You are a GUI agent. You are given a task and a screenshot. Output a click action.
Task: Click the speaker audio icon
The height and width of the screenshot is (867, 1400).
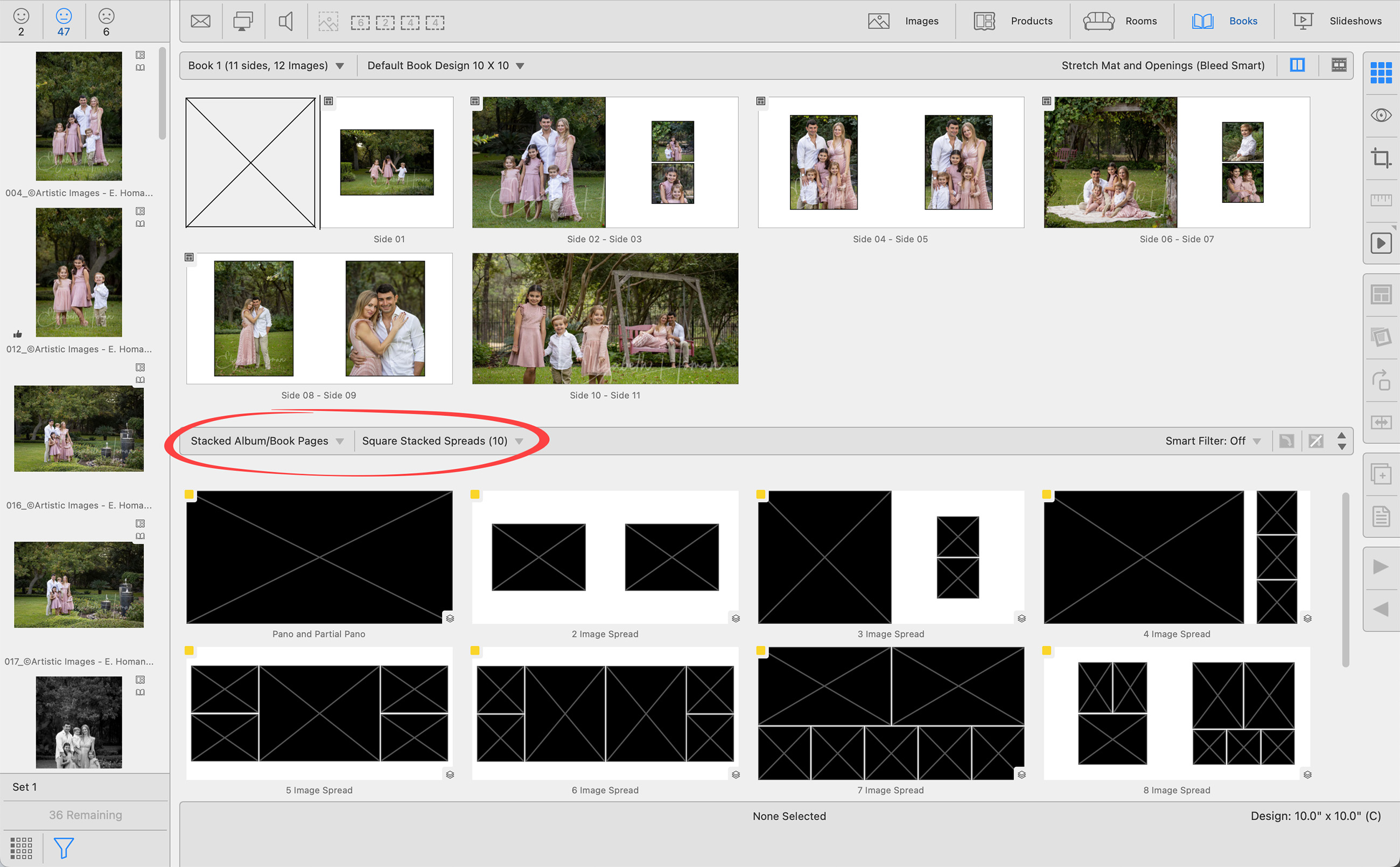[285, 22]
